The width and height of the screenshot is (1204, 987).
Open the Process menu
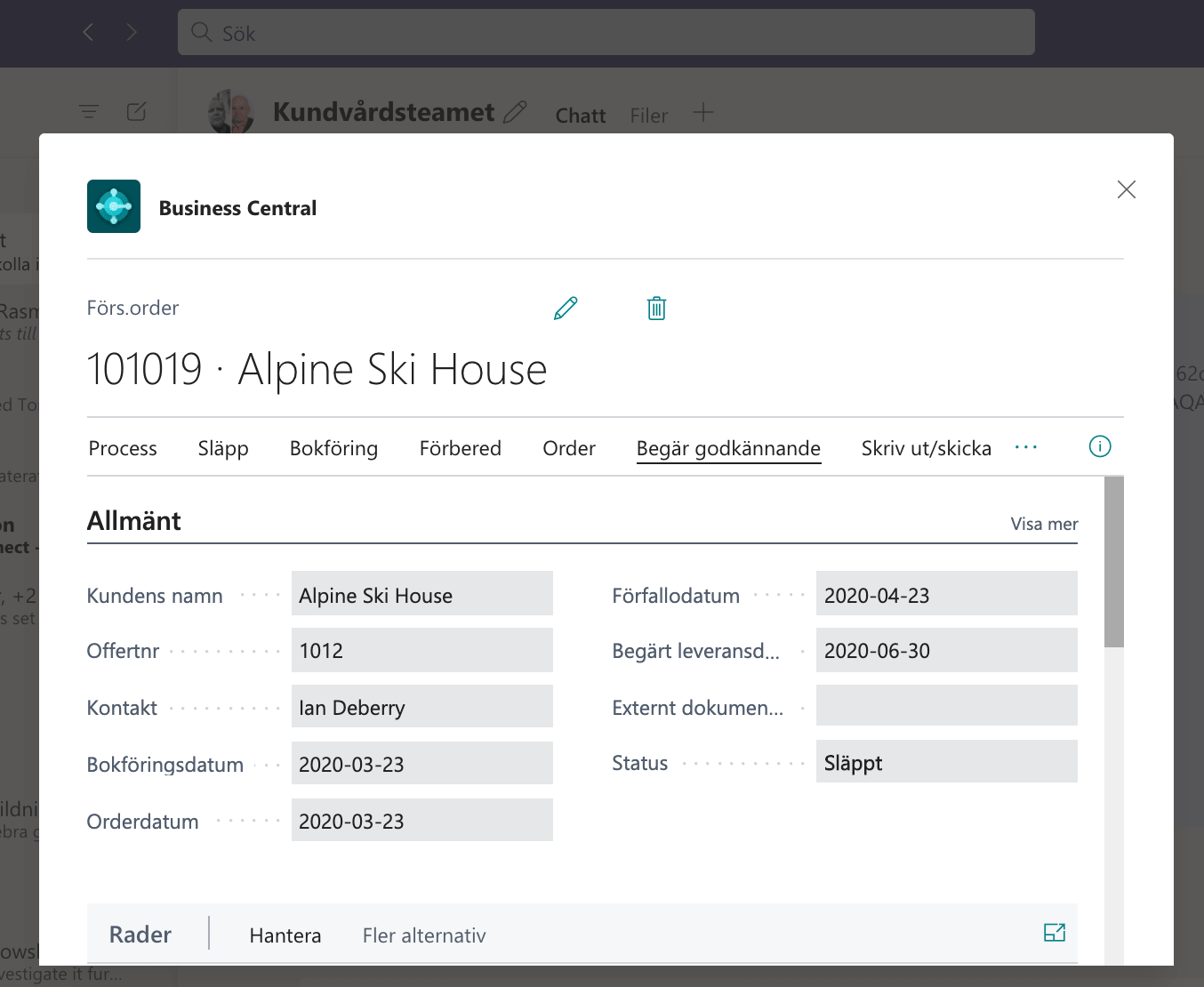click(x=123, y=448)
